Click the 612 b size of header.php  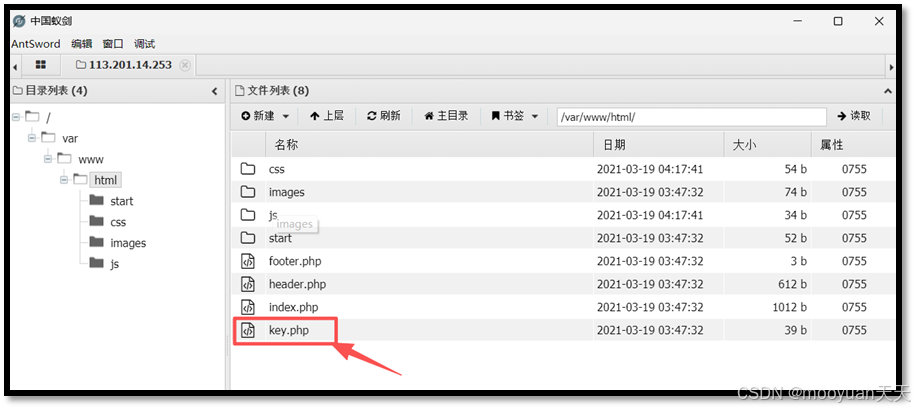coord(792,284)
